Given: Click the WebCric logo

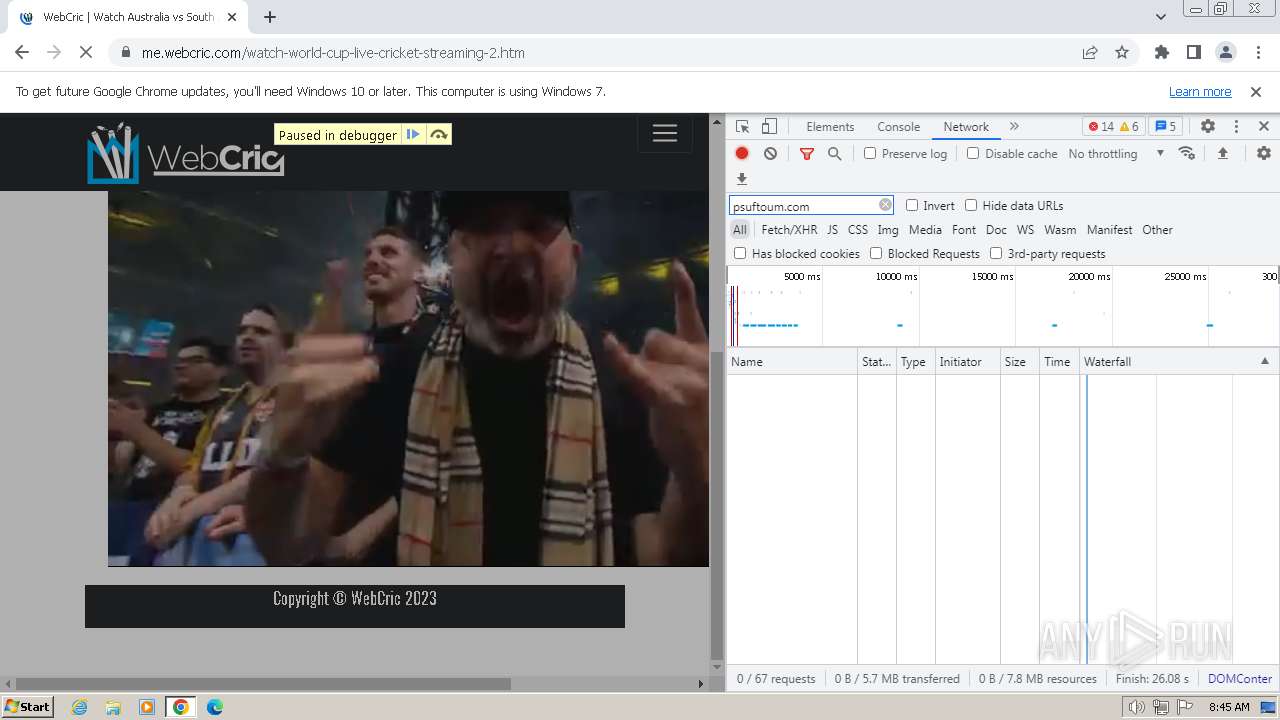Looking at the screenshot, I should (186, 153).
